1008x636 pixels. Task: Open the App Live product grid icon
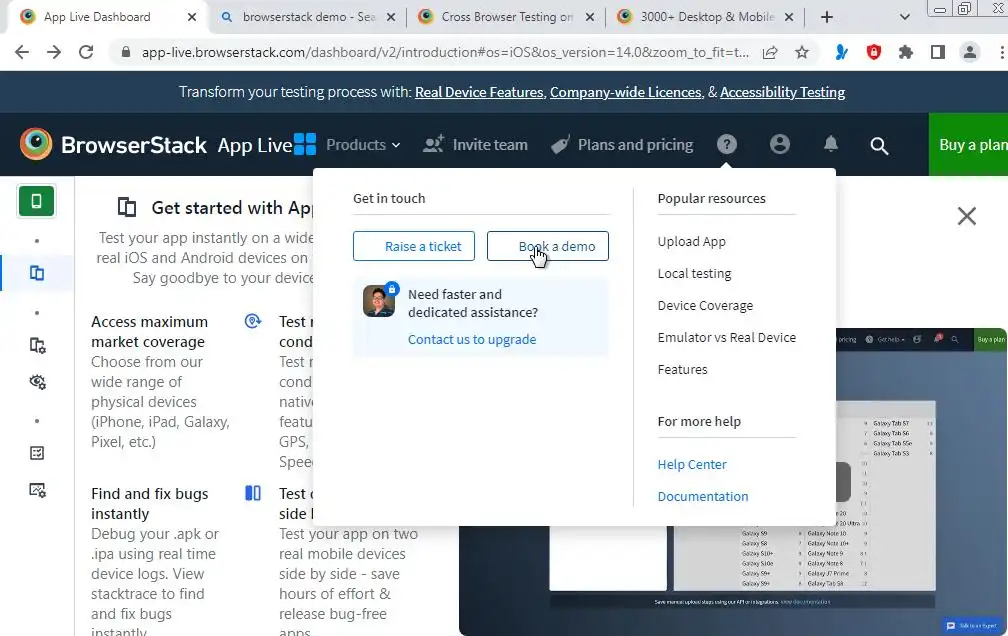pyautogui.click(x=305, y=144)
